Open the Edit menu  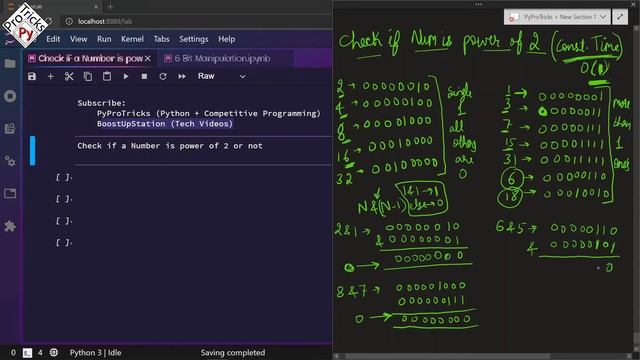pyautogui.click(x=53, y=39)
